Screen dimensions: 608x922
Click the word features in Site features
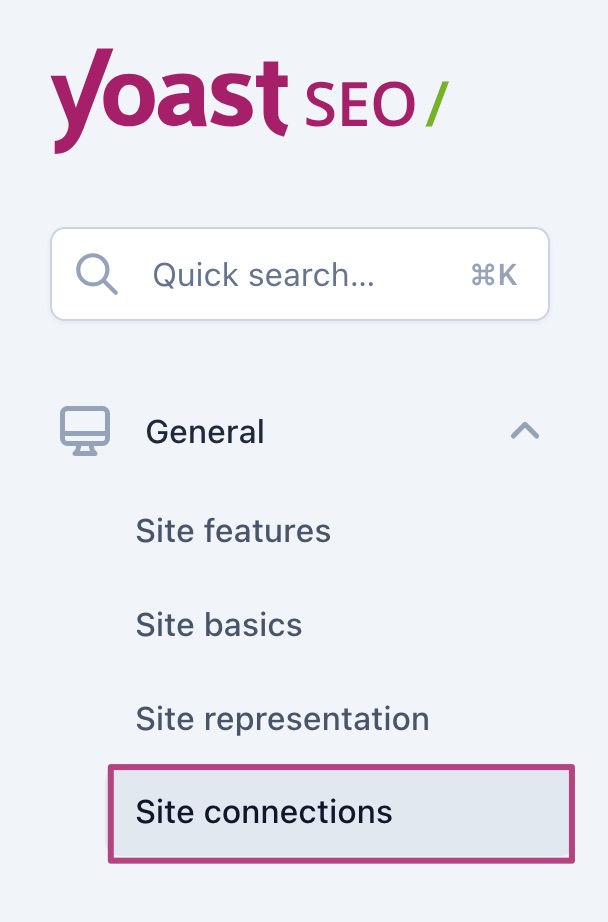point(266,530)
